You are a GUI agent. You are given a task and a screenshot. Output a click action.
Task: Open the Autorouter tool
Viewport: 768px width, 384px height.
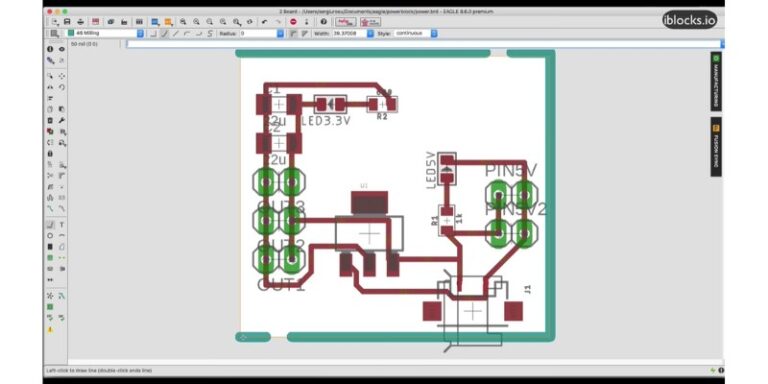click(62, 296)
